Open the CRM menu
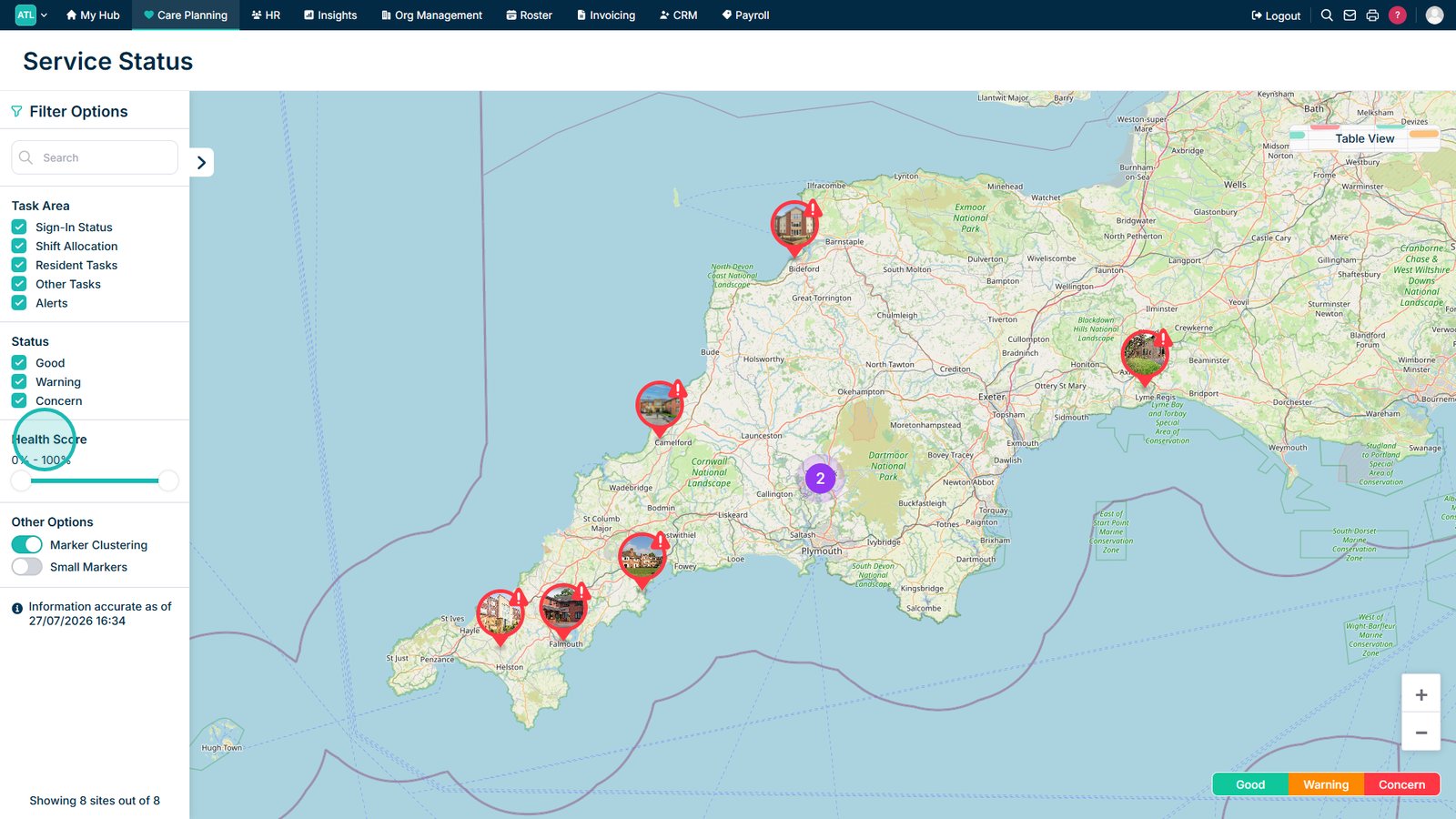Viewport: 1456px width, 819px height. [x=678, y=15]
